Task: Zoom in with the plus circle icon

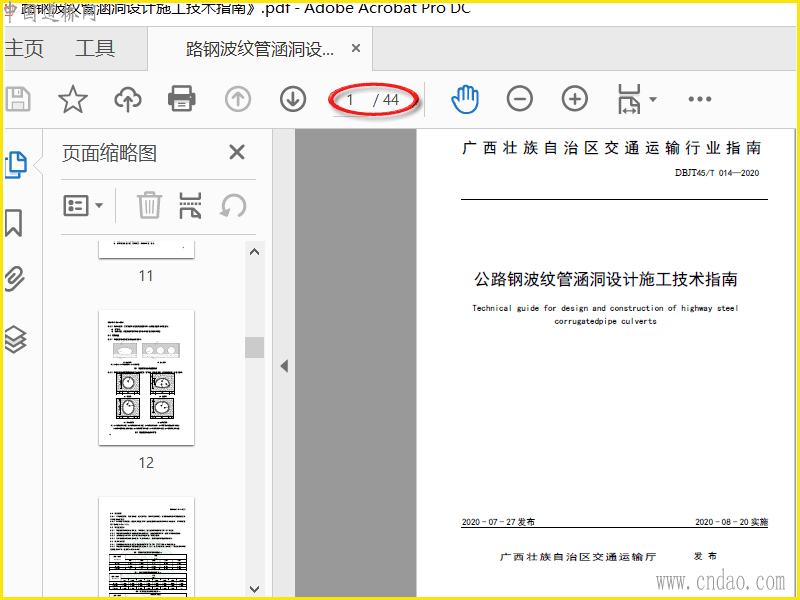Action: pos(574,99)
